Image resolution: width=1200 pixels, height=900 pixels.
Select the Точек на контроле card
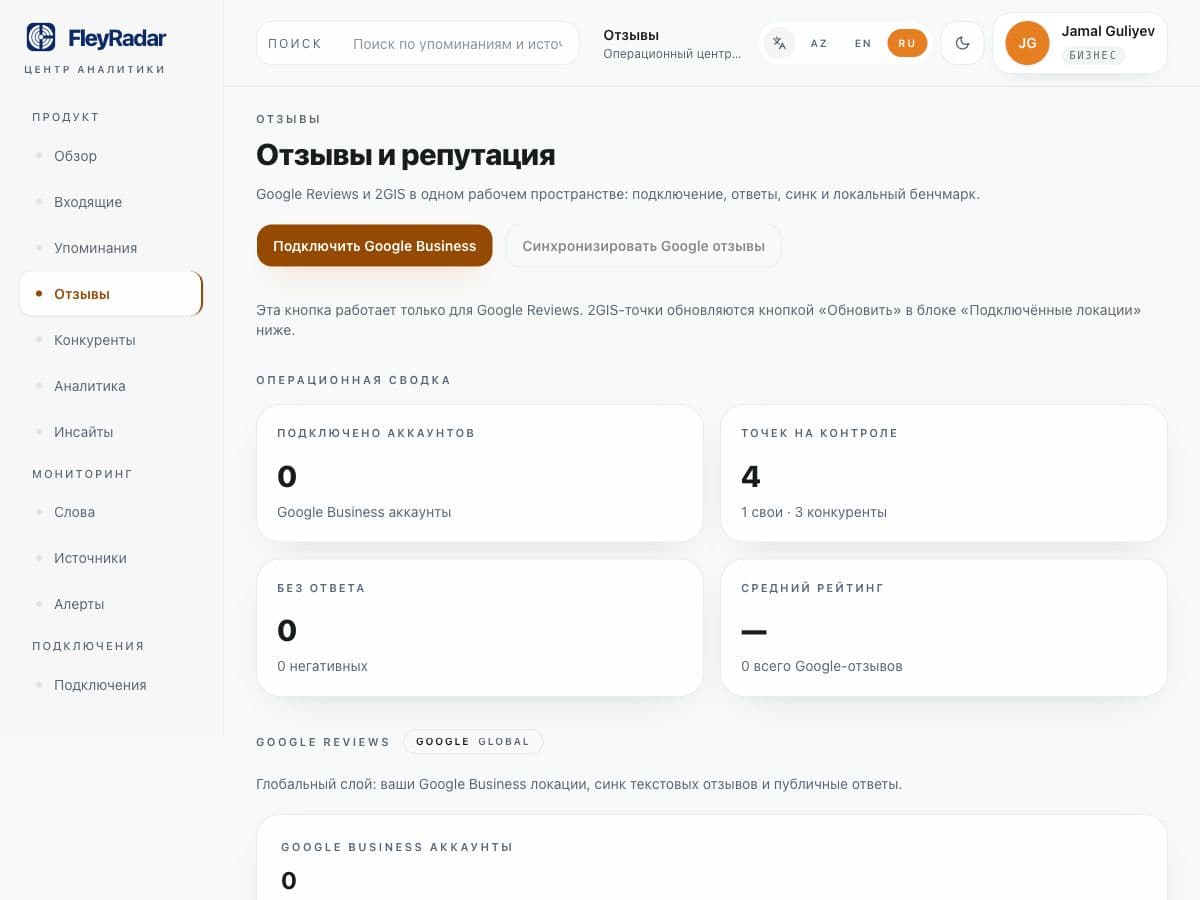click(x=944, y=474)
